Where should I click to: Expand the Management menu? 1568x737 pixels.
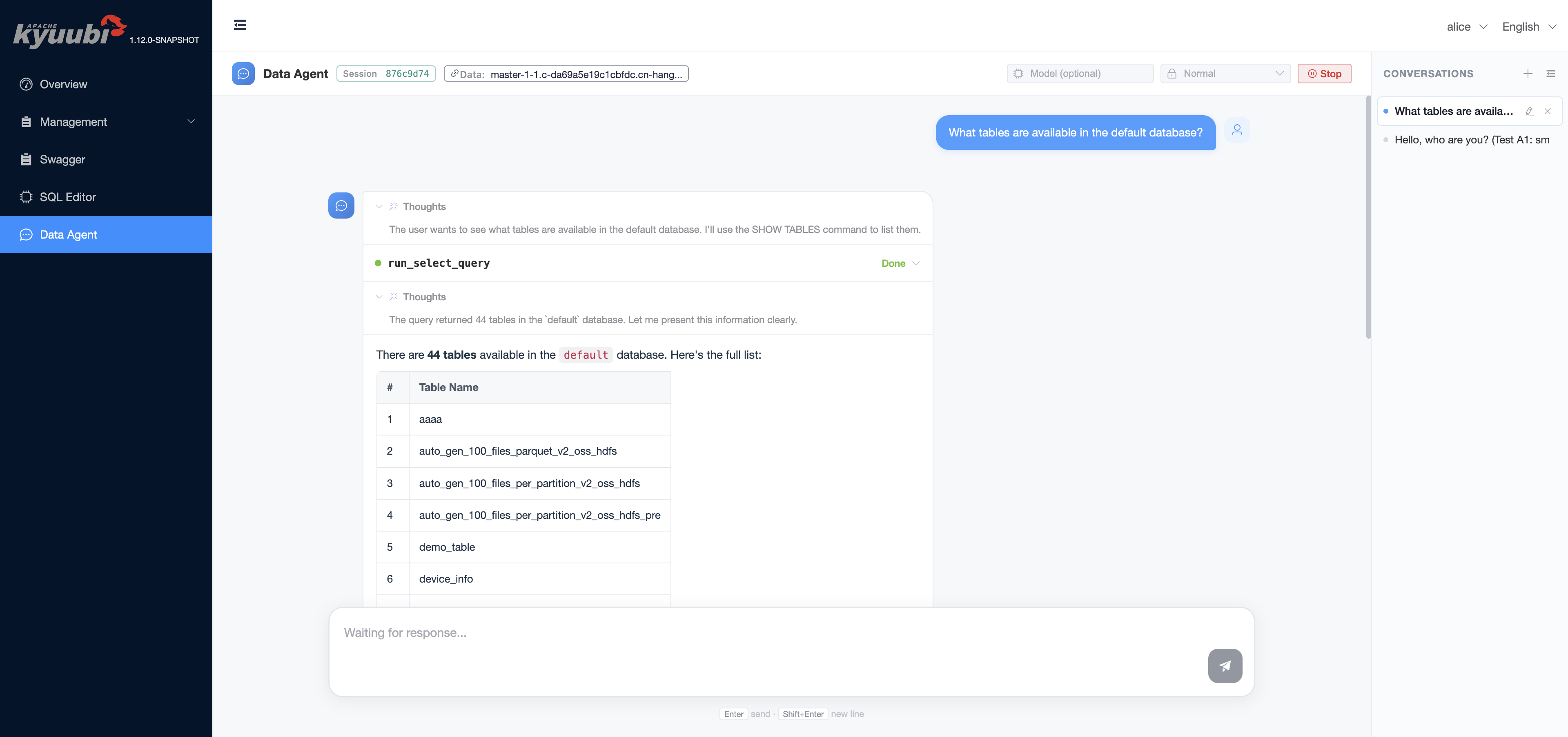coord(106,122)
